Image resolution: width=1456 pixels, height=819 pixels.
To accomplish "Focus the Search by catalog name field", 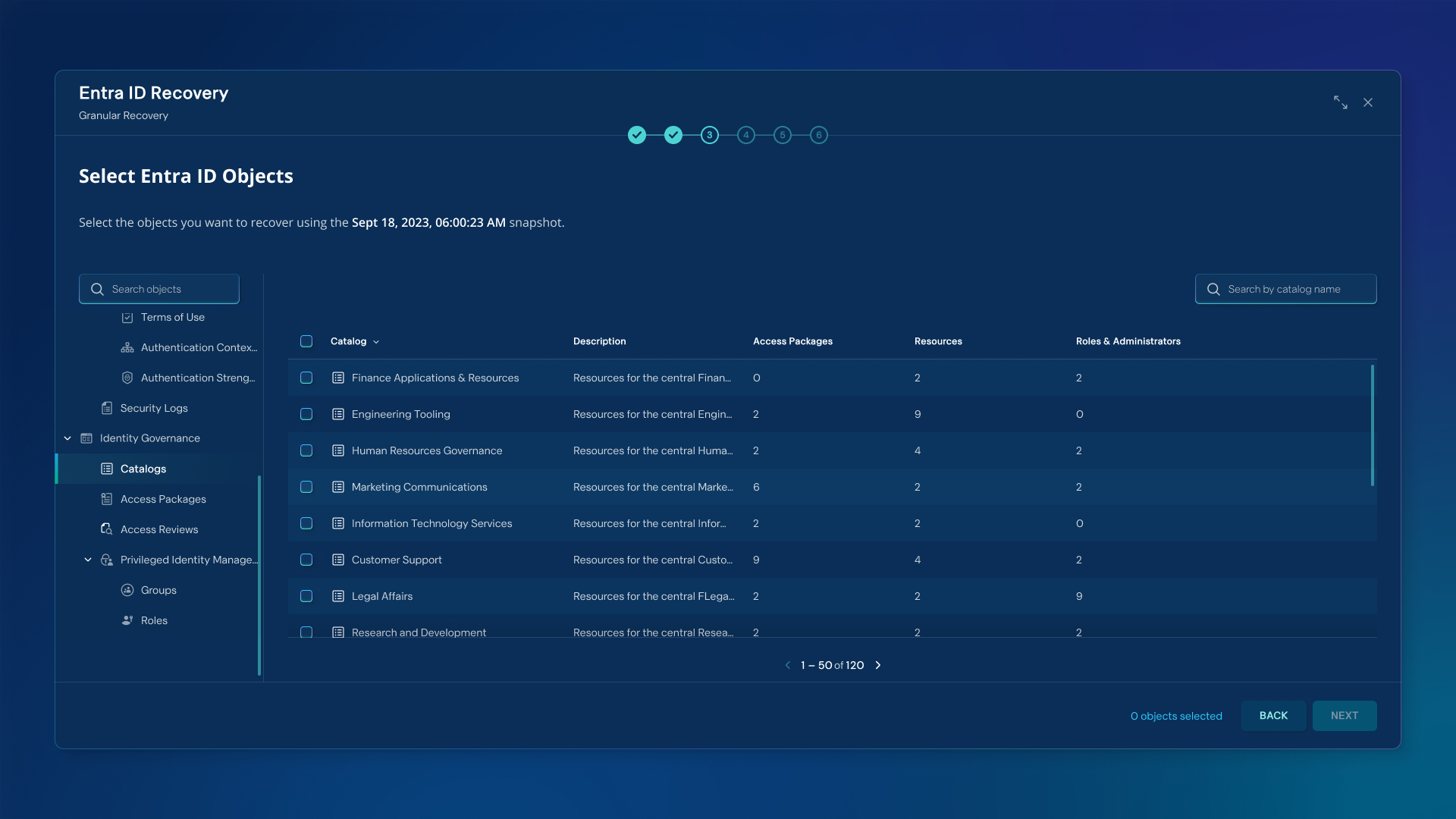I will (1286, 290).
